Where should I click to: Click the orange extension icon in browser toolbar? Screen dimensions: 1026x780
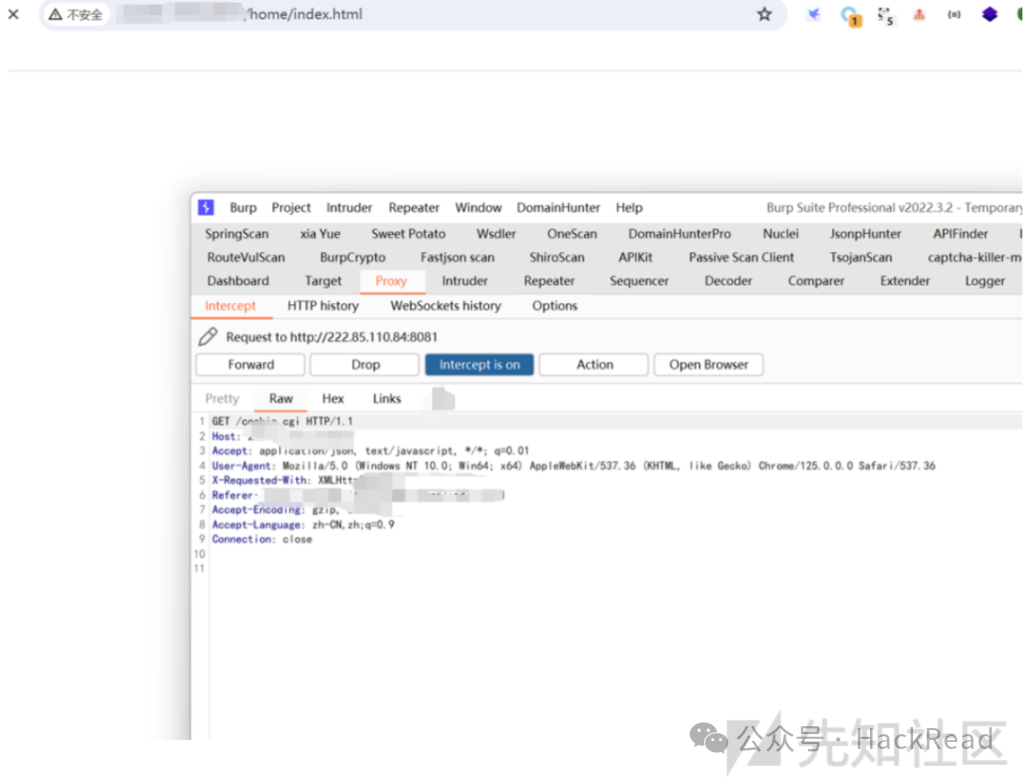pyautogui.click(x=919, y=14)
